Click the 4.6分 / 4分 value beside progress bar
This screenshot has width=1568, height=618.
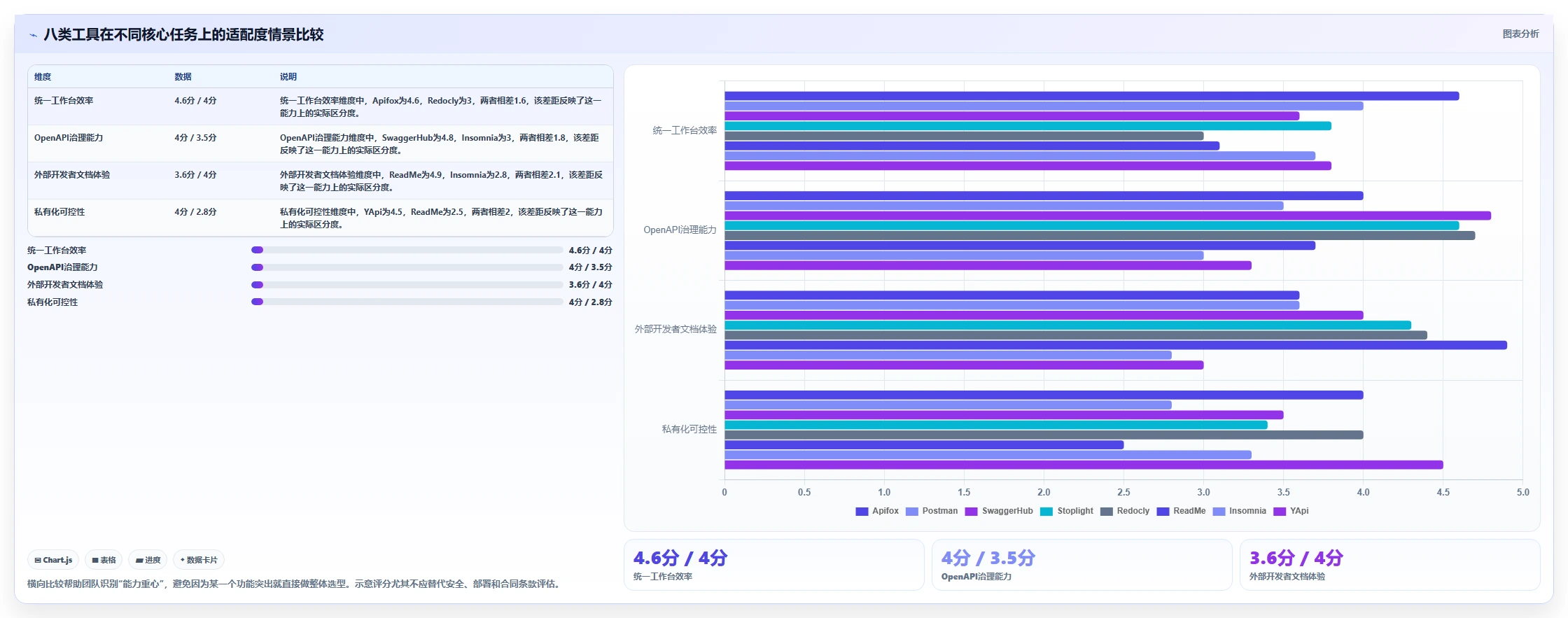590,251
